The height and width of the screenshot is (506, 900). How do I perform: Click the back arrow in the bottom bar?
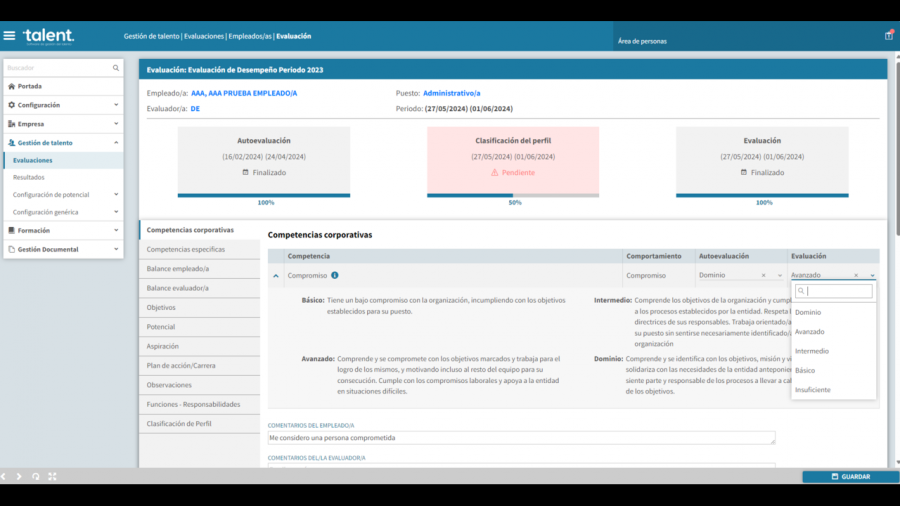[x=3, y=476]
